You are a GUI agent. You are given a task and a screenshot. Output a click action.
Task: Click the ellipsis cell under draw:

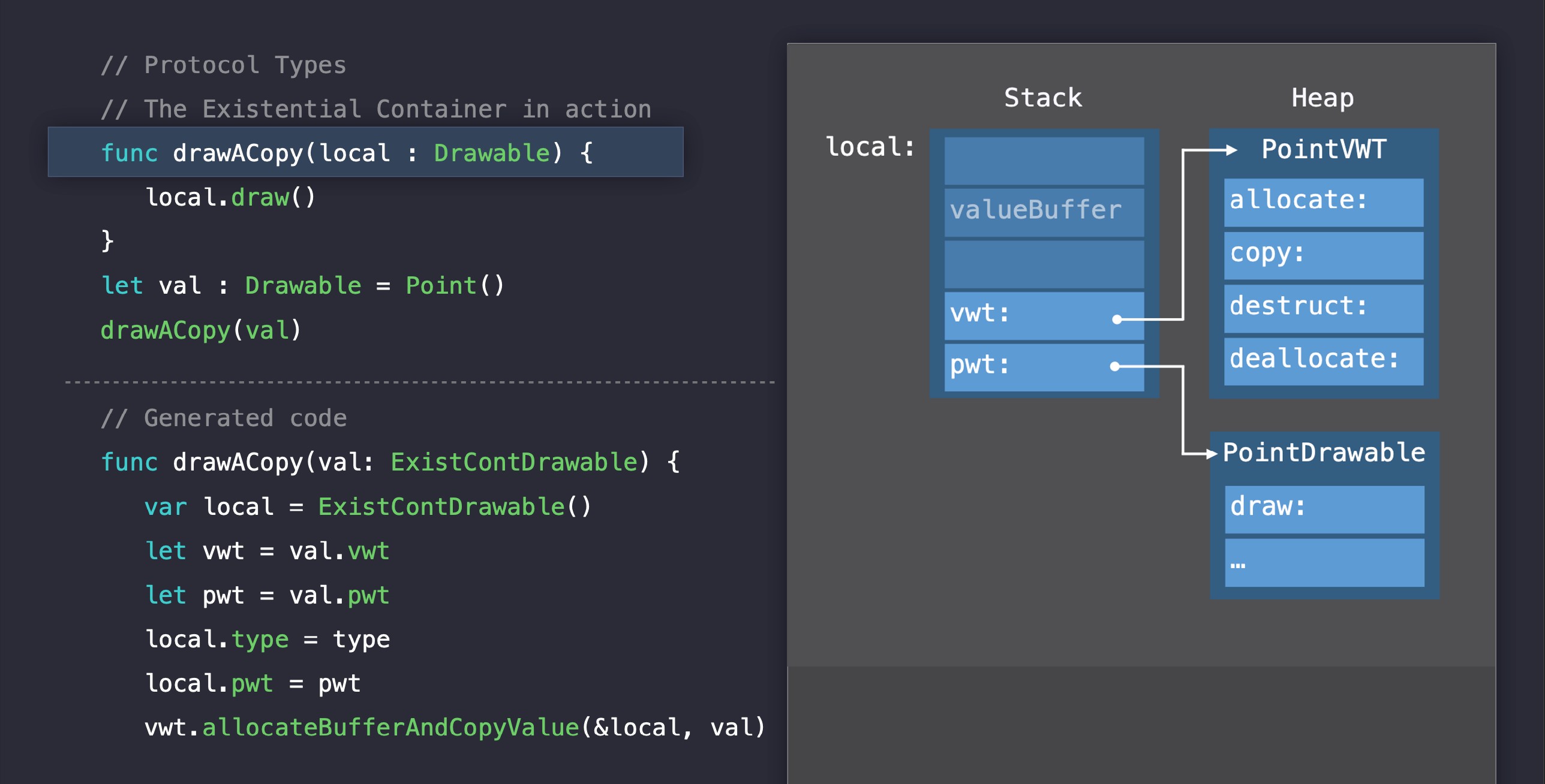coord(1324,562)
